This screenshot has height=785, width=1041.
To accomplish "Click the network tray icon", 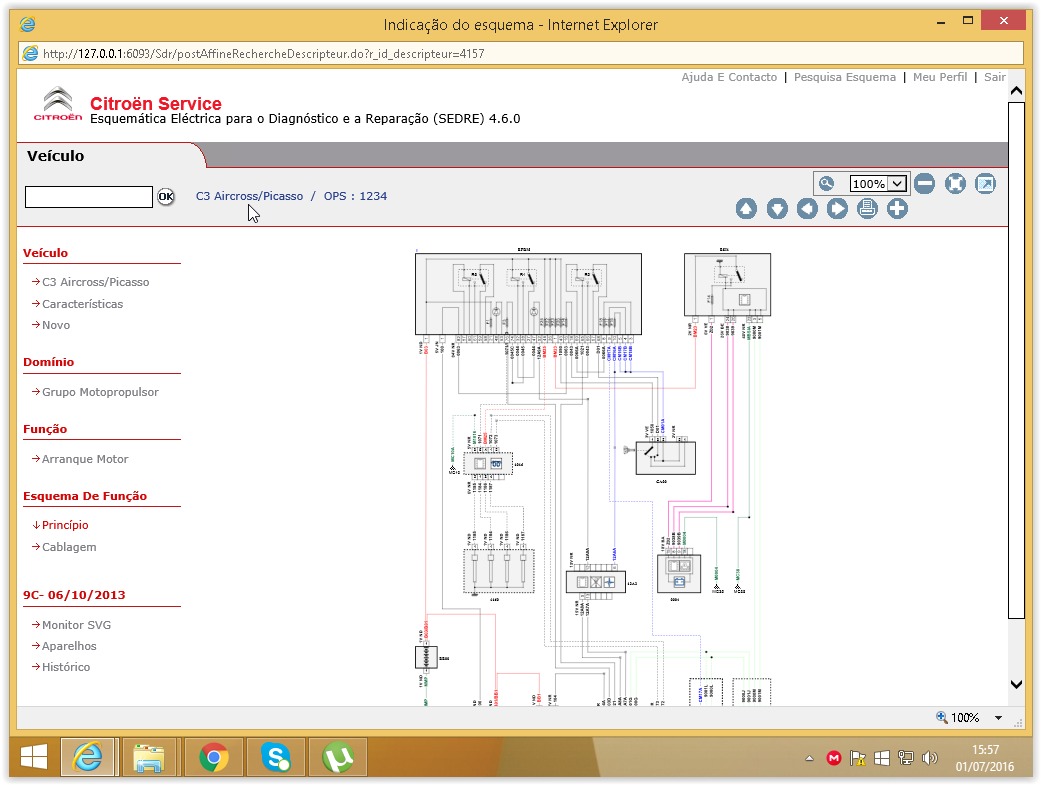I will coord(906,758).
